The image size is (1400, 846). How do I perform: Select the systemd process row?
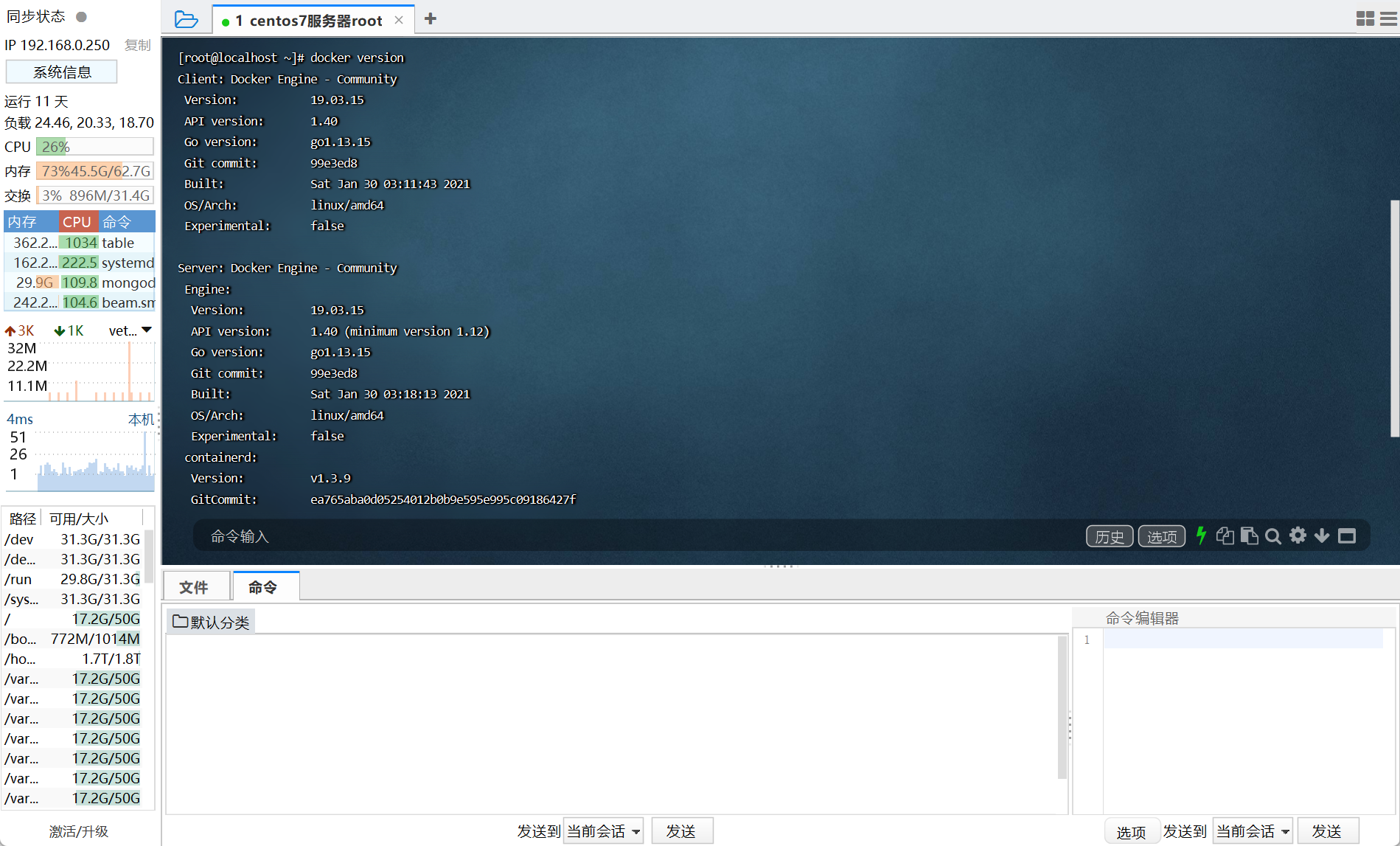80,263
